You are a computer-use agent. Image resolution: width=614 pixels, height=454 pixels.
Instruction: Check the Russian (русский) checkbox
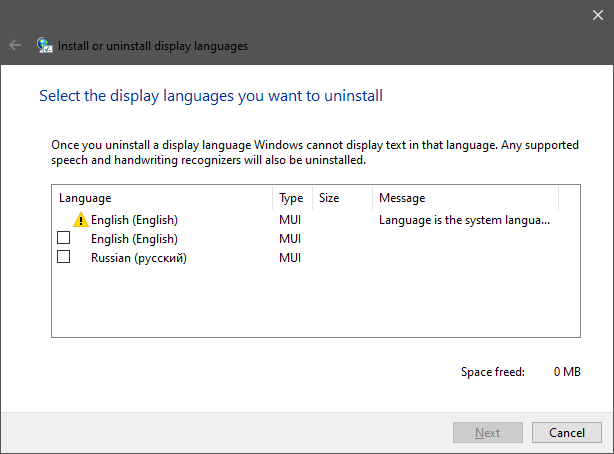[63, 257]
